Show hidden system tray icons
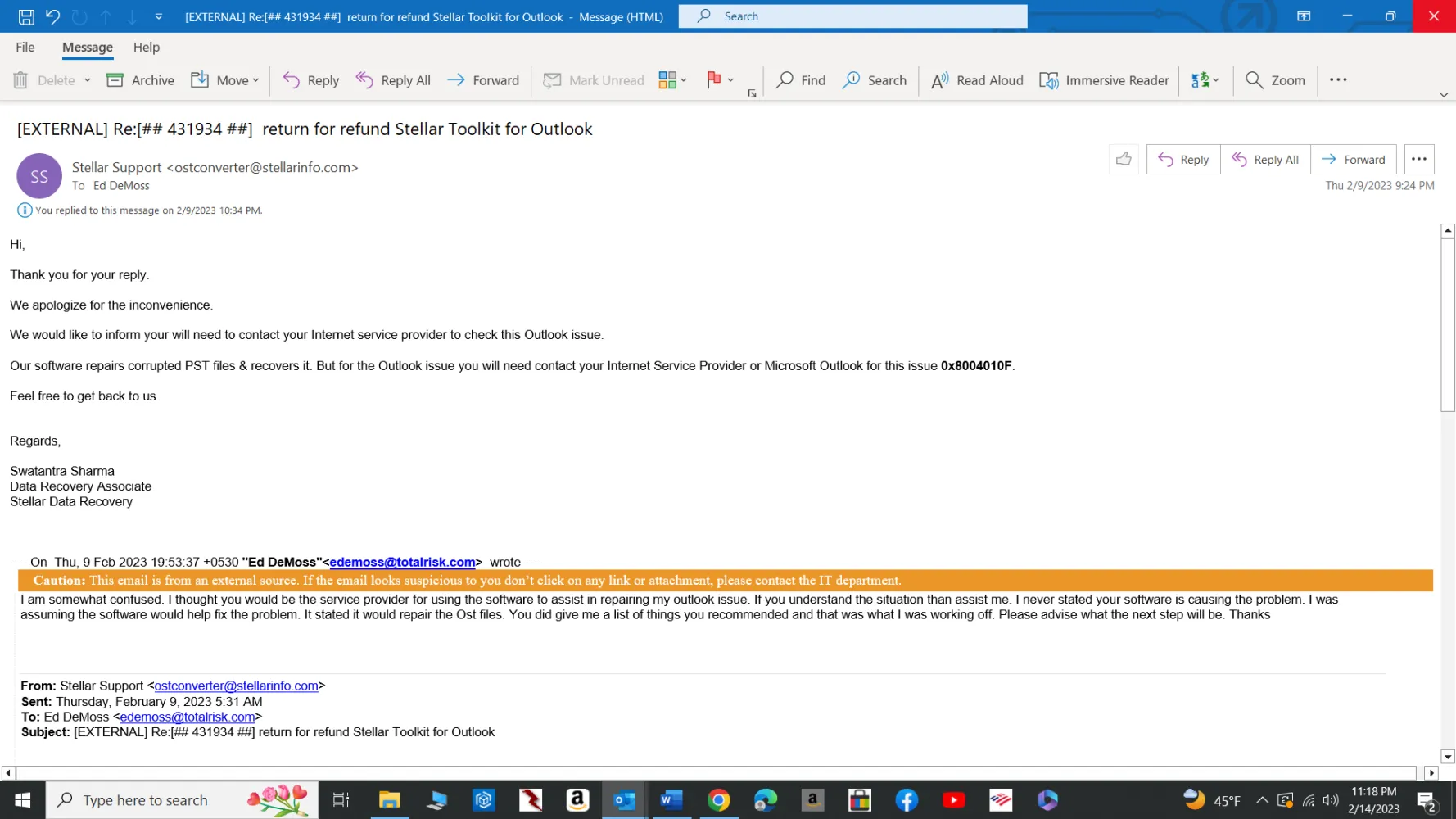The image size is (1456, 819). [1262, 800]
